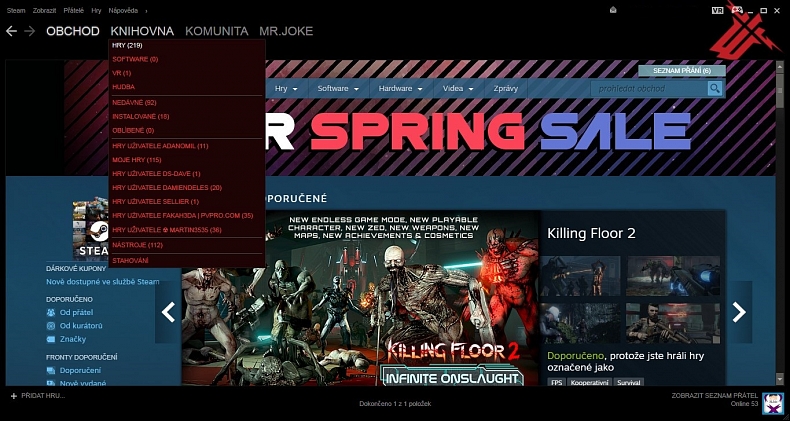This screenshot has width=790, height=421.
Task: Open the Nápověda menu
Action: (x=123, y=10)
